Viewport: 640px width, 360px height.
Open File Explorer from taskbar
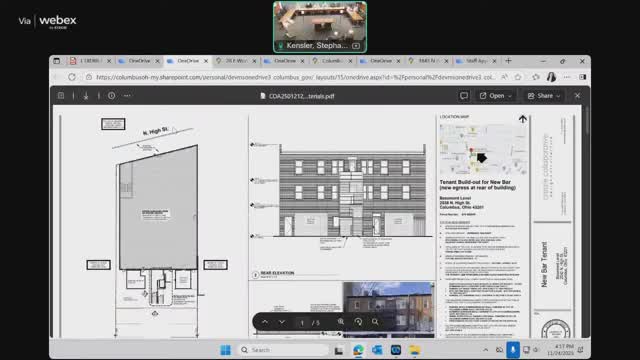click(x=415, y=350)
